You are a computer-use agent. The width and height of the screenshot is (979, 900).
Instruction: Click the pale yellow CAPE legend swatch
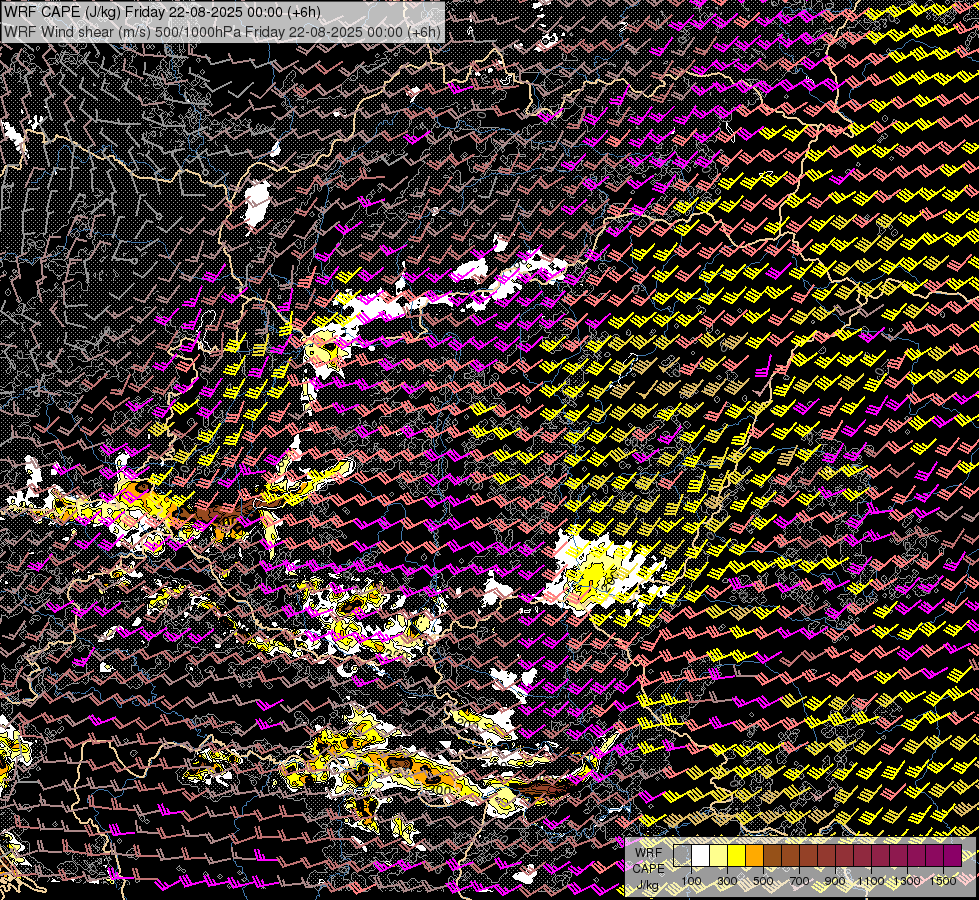[719, 855]
